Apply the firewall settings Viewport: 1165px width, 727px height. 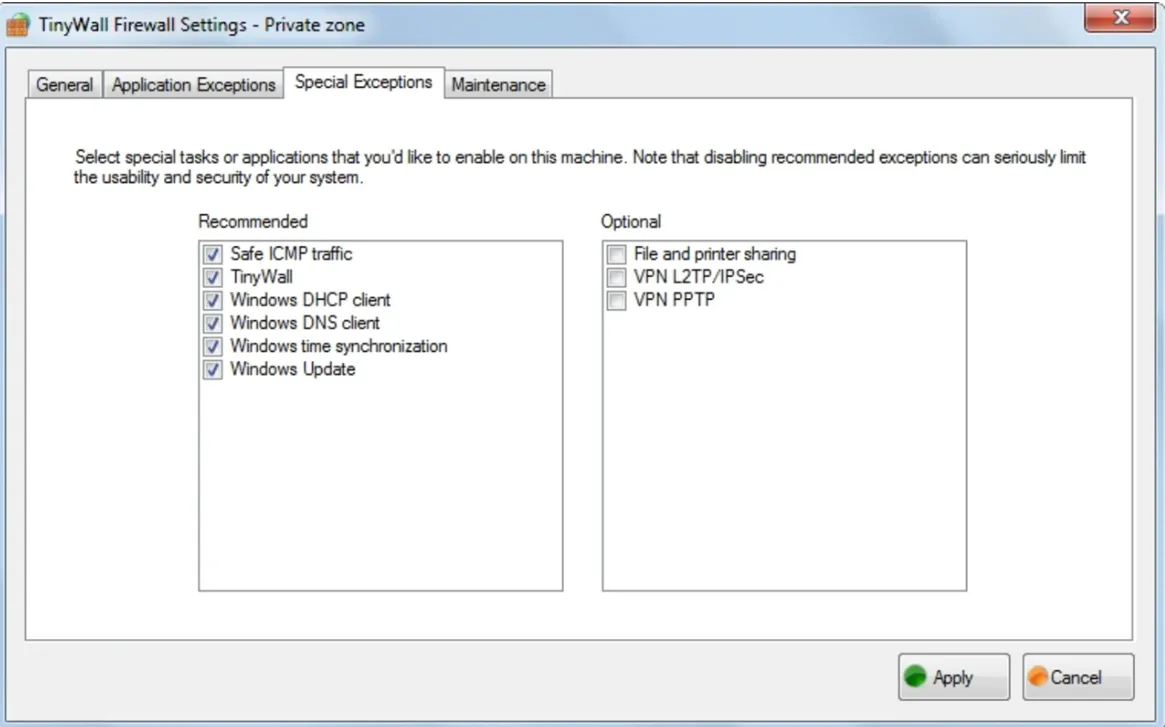(953, 676)
